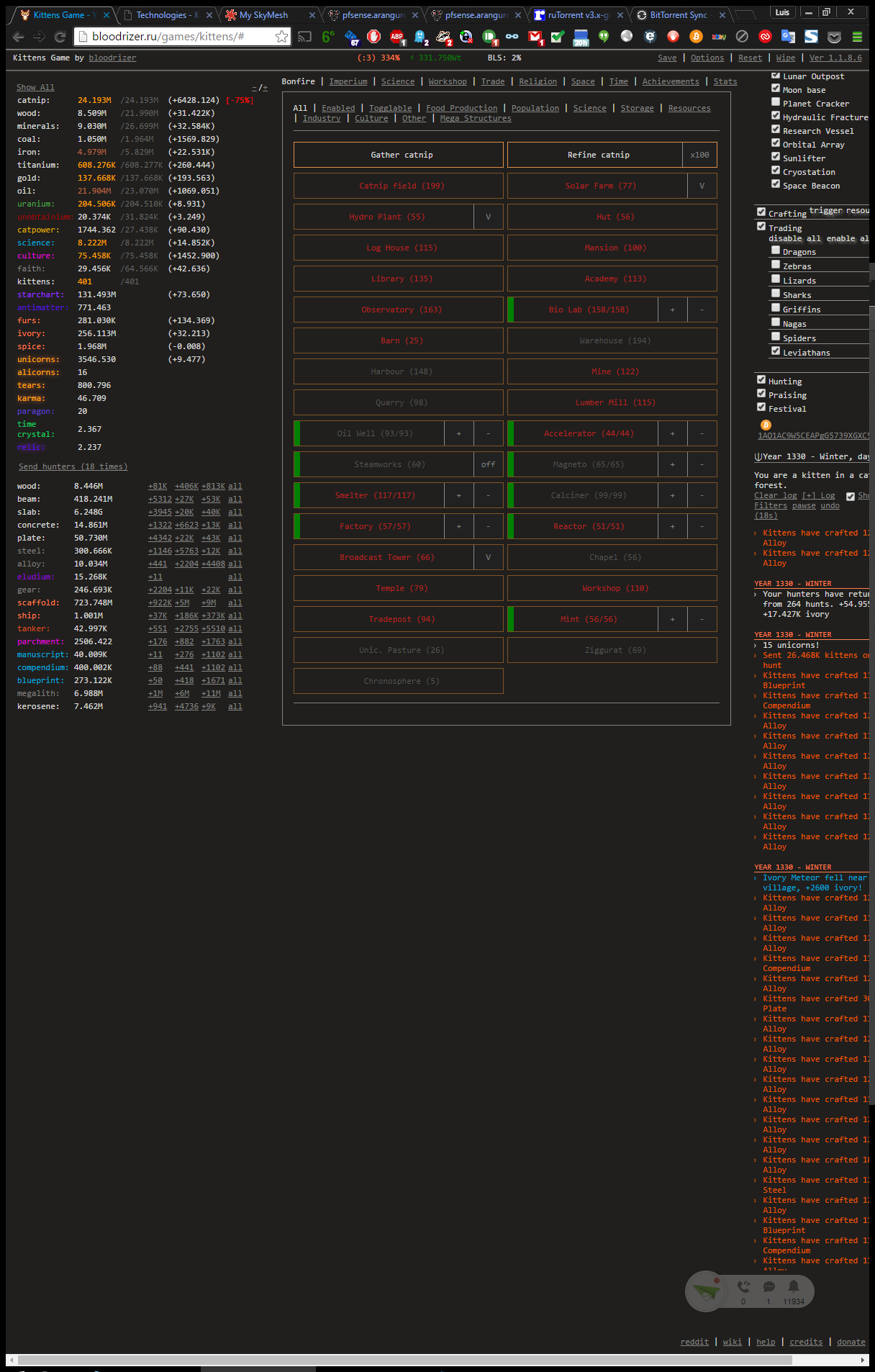This screenshot has width=875, height=1372.
Task: Enable the Dragons trading checkbox
Action: [x=776, y=251]
